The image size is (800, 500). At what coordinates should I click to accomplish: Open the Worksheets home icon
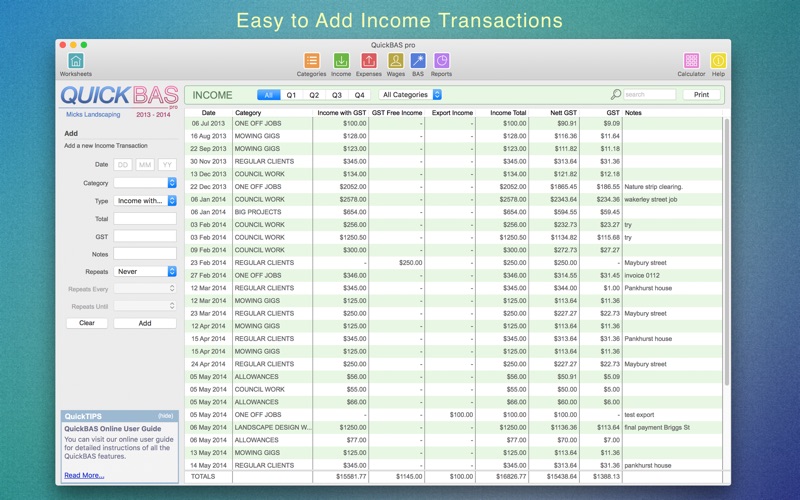tap(76, 61)
